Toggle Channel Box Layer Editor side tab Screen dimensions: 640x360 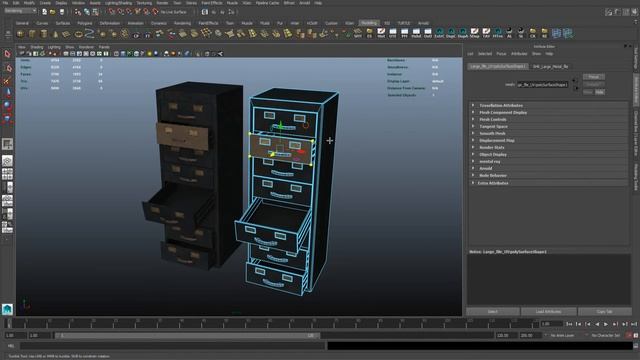coord(636,134)
